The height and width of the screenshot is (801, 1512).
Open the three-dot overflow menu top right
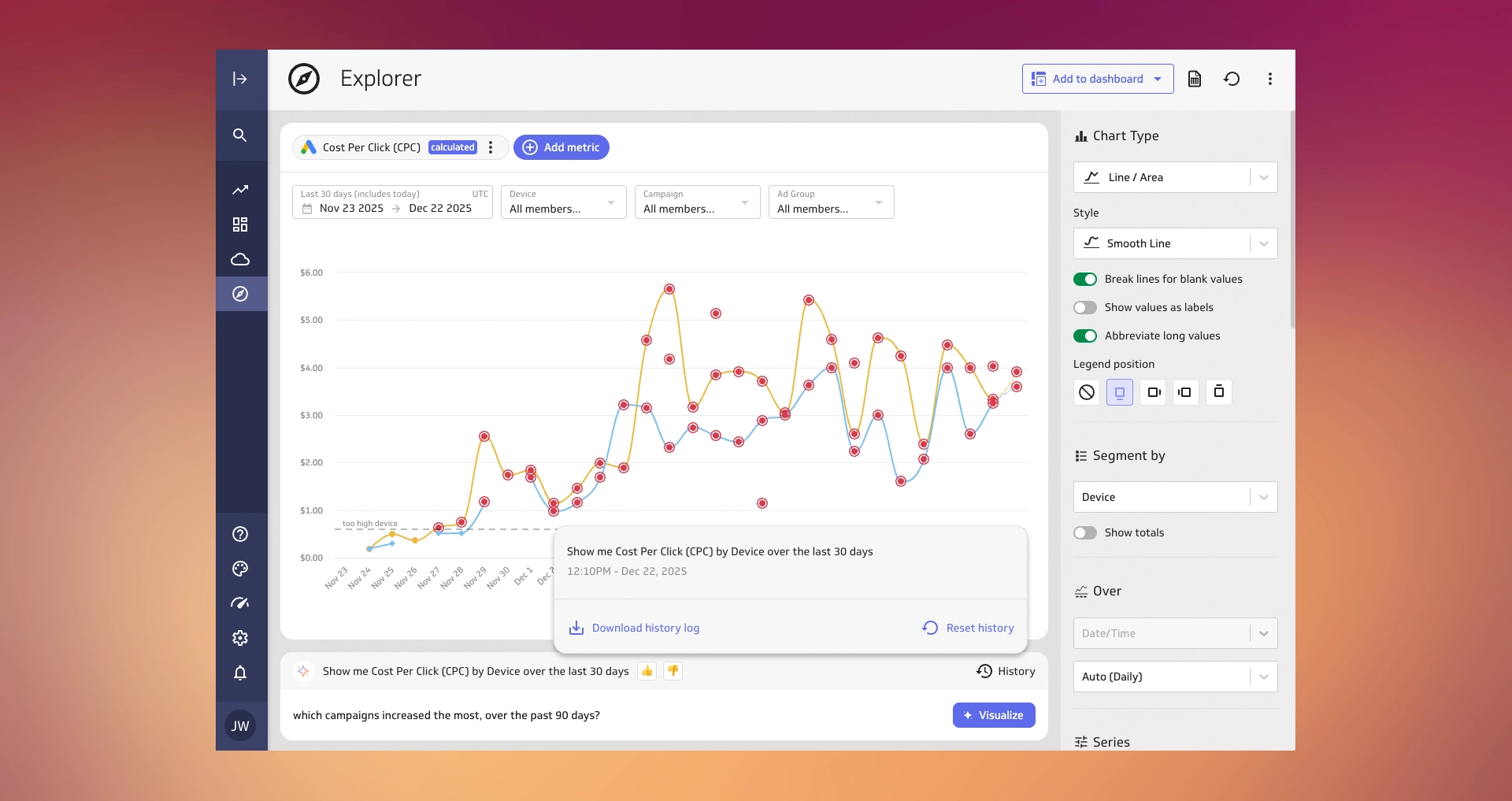(1269, 79)
